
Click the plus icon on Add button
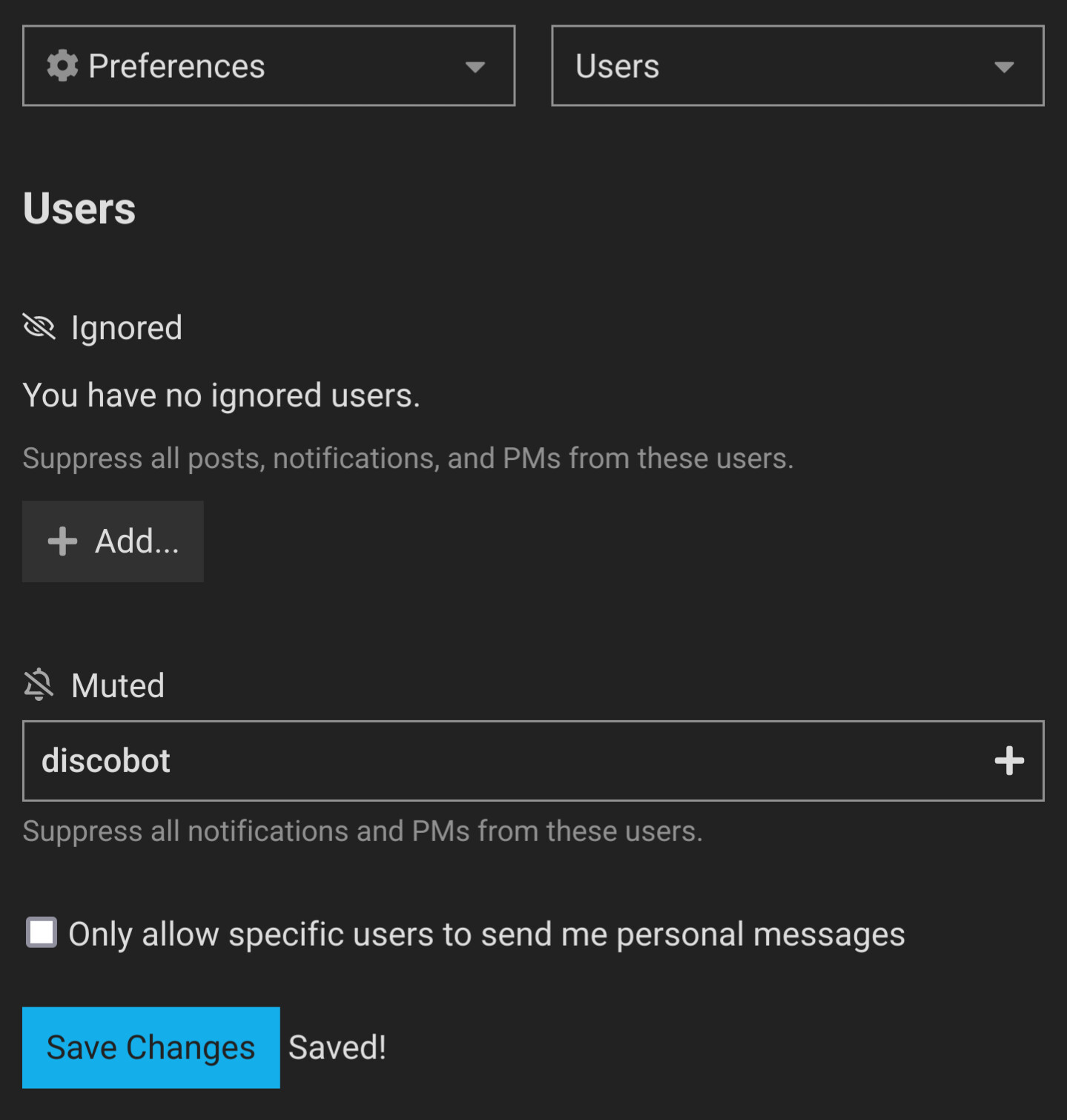[x=63, y=541]
